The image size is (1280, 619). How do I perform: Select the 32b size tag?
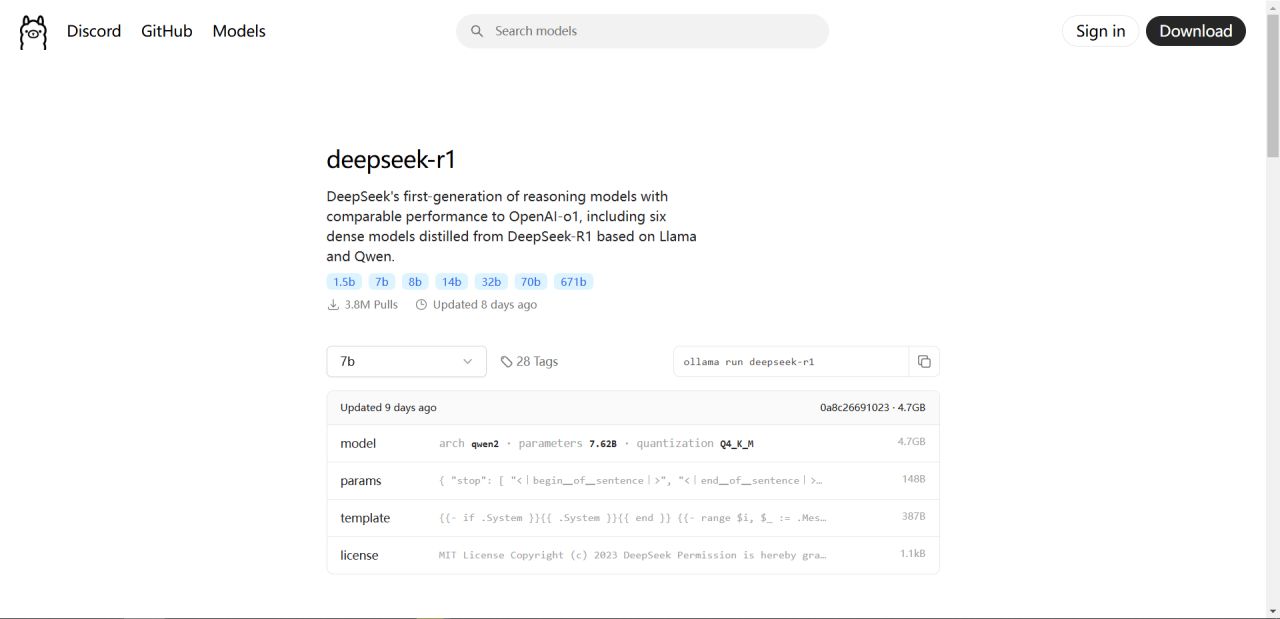pyautogui.click(x=491, y=282)
